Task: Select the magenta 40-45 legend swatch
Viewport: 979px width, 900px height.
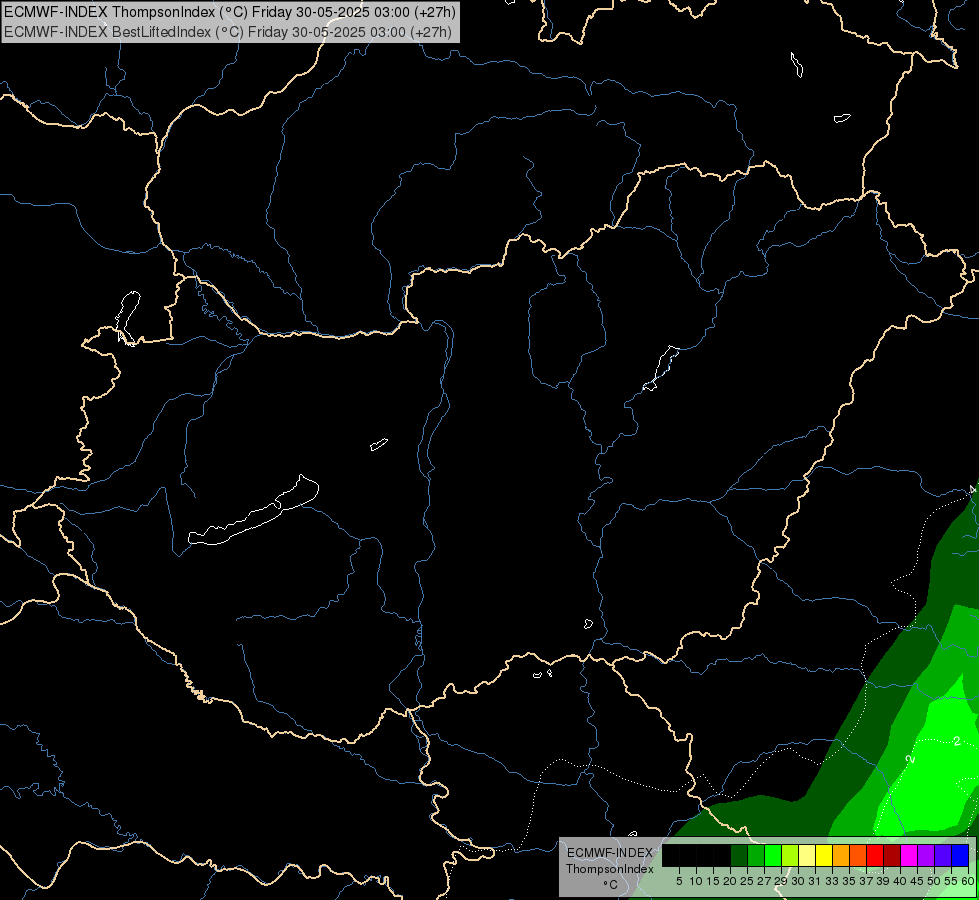Action: pyautogui.click(x=908, y=855)
